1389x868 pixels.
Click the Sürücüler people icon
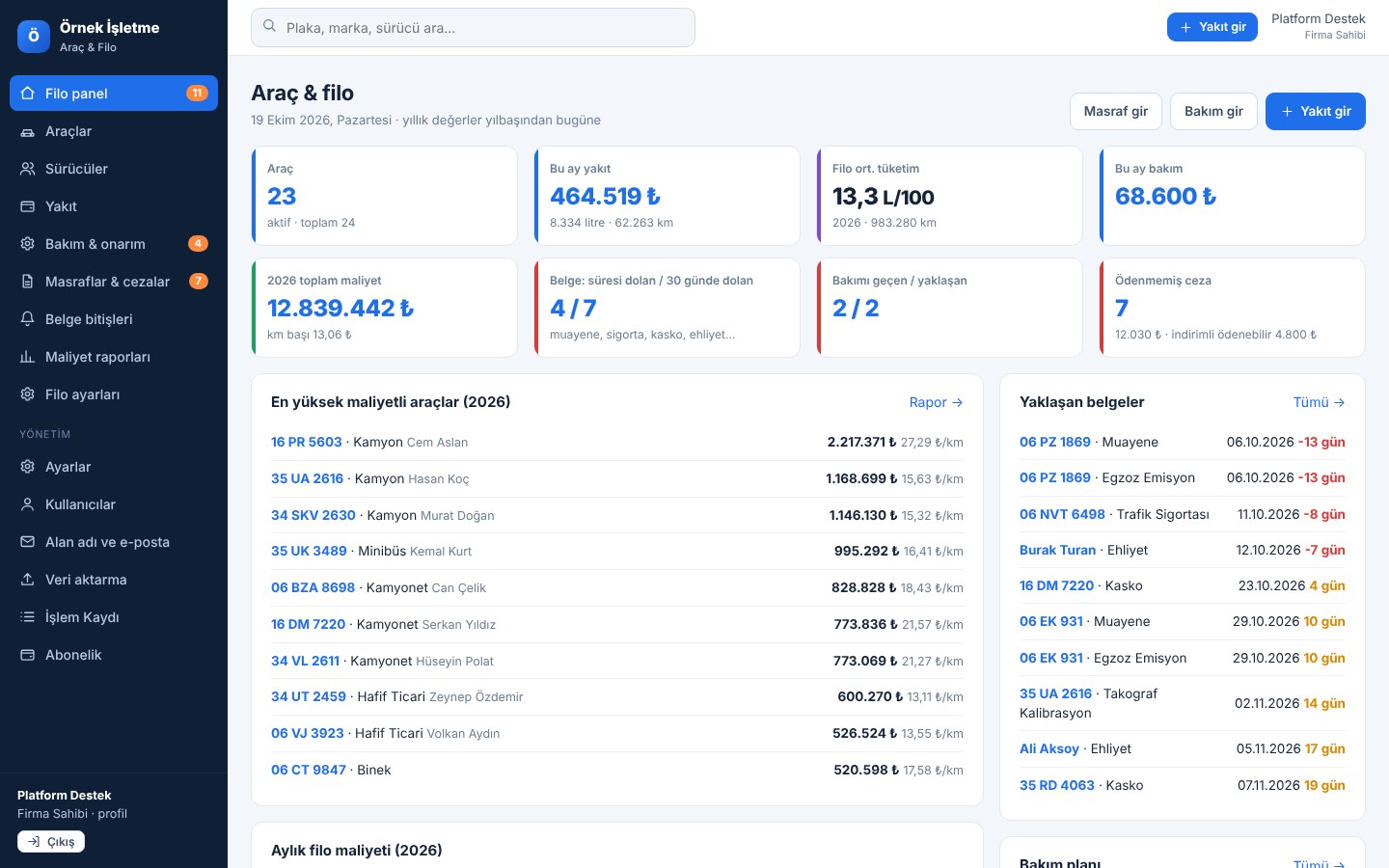pyautogui.click(x=27, y=169)
